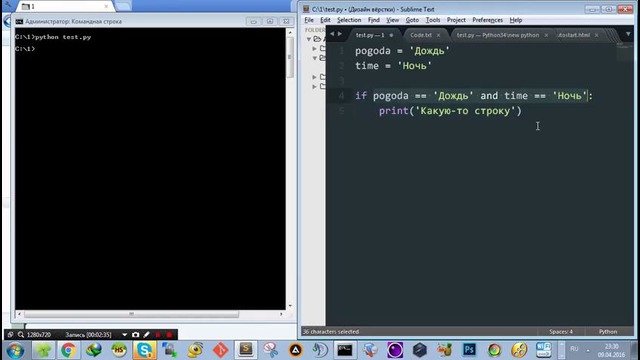Open the purple circle app on taskbar
This screenshot has height=360, width=640.
point(395,350)
